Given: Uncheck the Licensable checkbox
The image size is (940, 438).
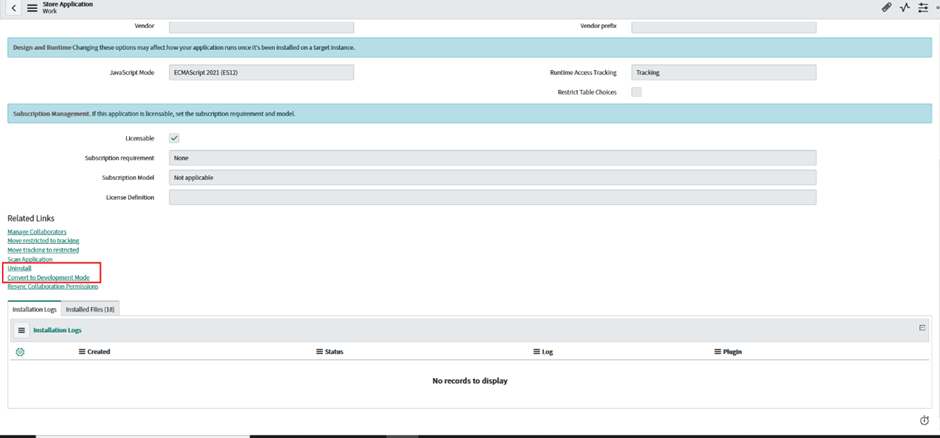Looking at the screenshot, I should tap(174, 138).
